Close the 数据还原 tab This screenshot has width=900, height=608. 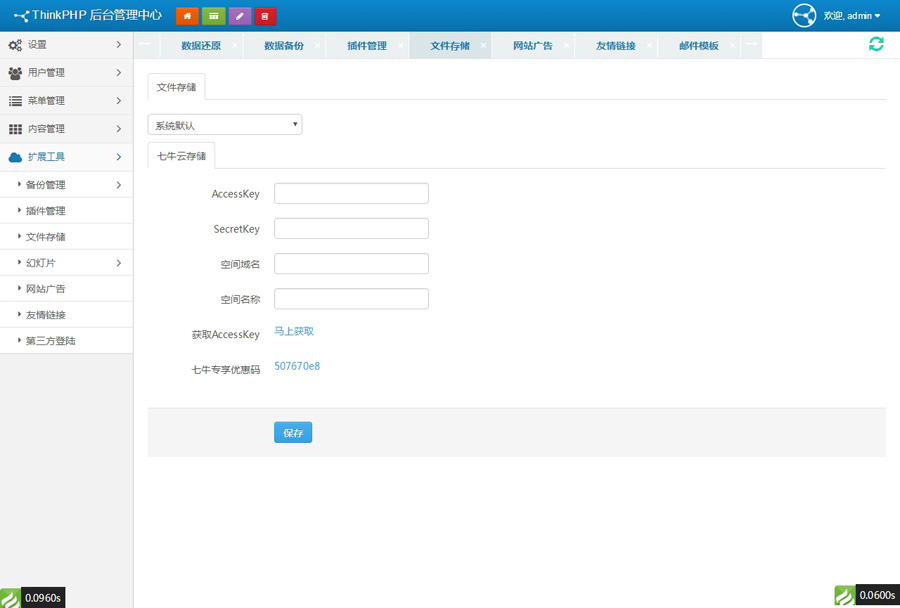click(235, 46)
